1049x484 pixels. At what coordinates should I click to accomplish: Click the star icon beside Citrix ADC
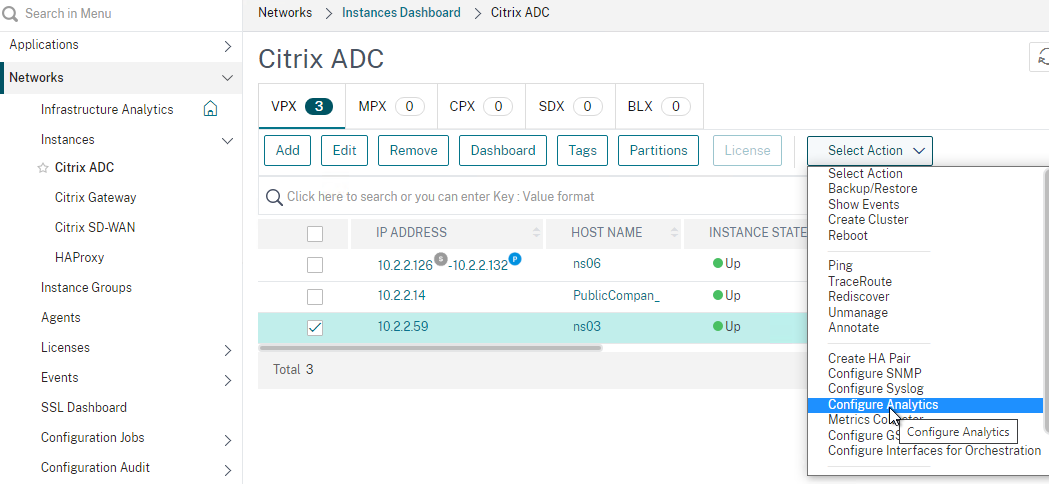coord(43,168)
